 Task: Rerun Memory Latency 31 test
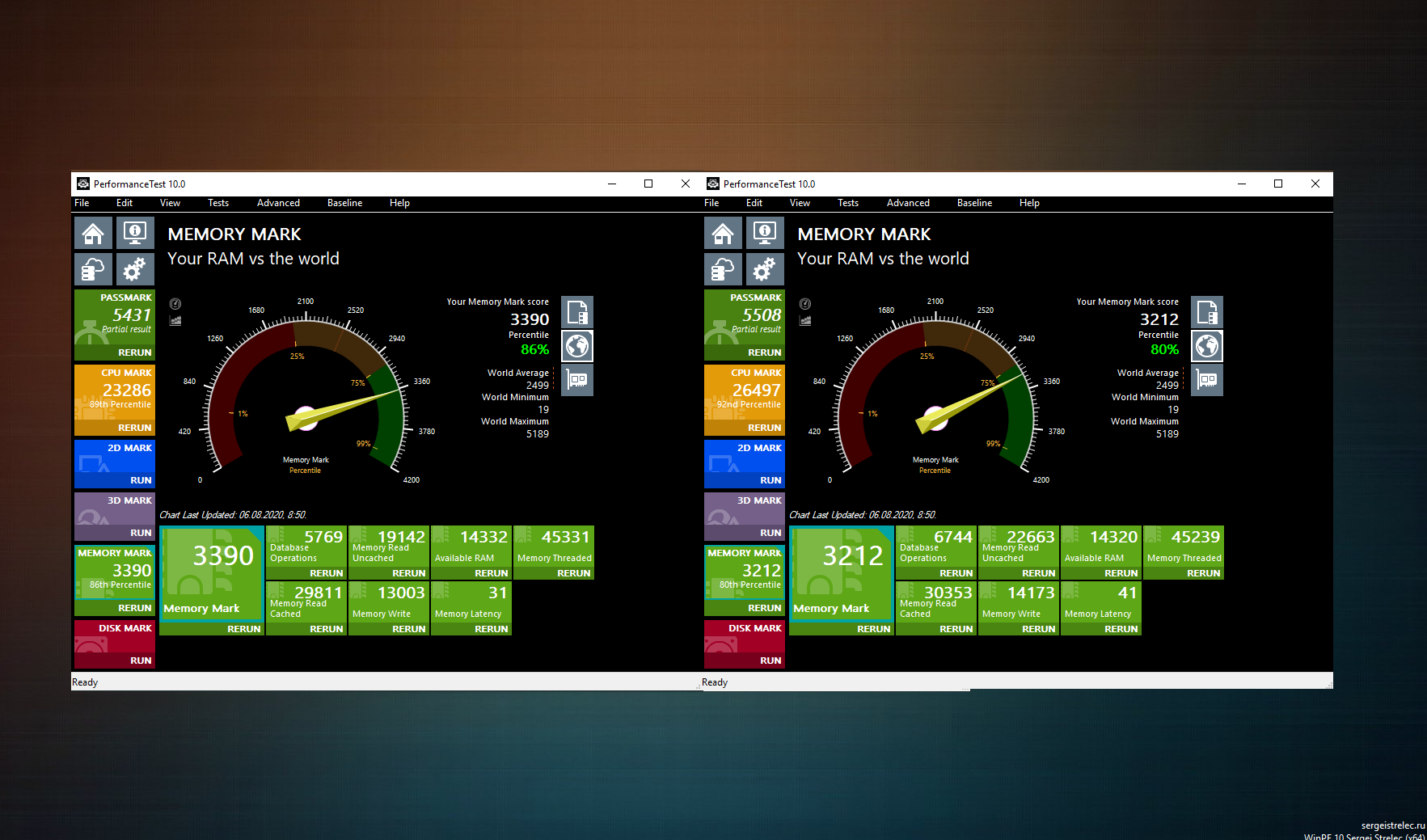492,629
